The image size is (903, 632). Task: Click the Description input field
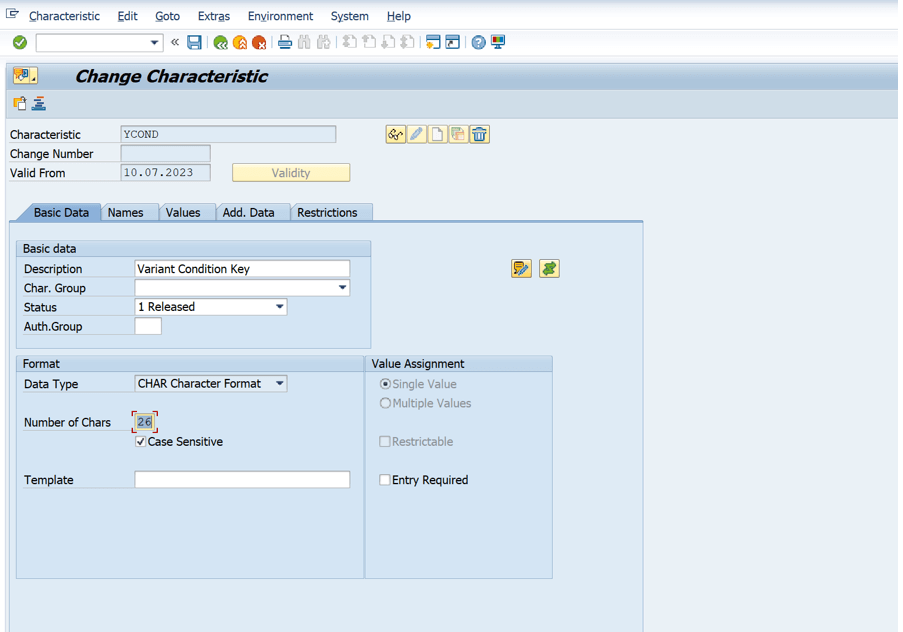[x=242, y=269]
